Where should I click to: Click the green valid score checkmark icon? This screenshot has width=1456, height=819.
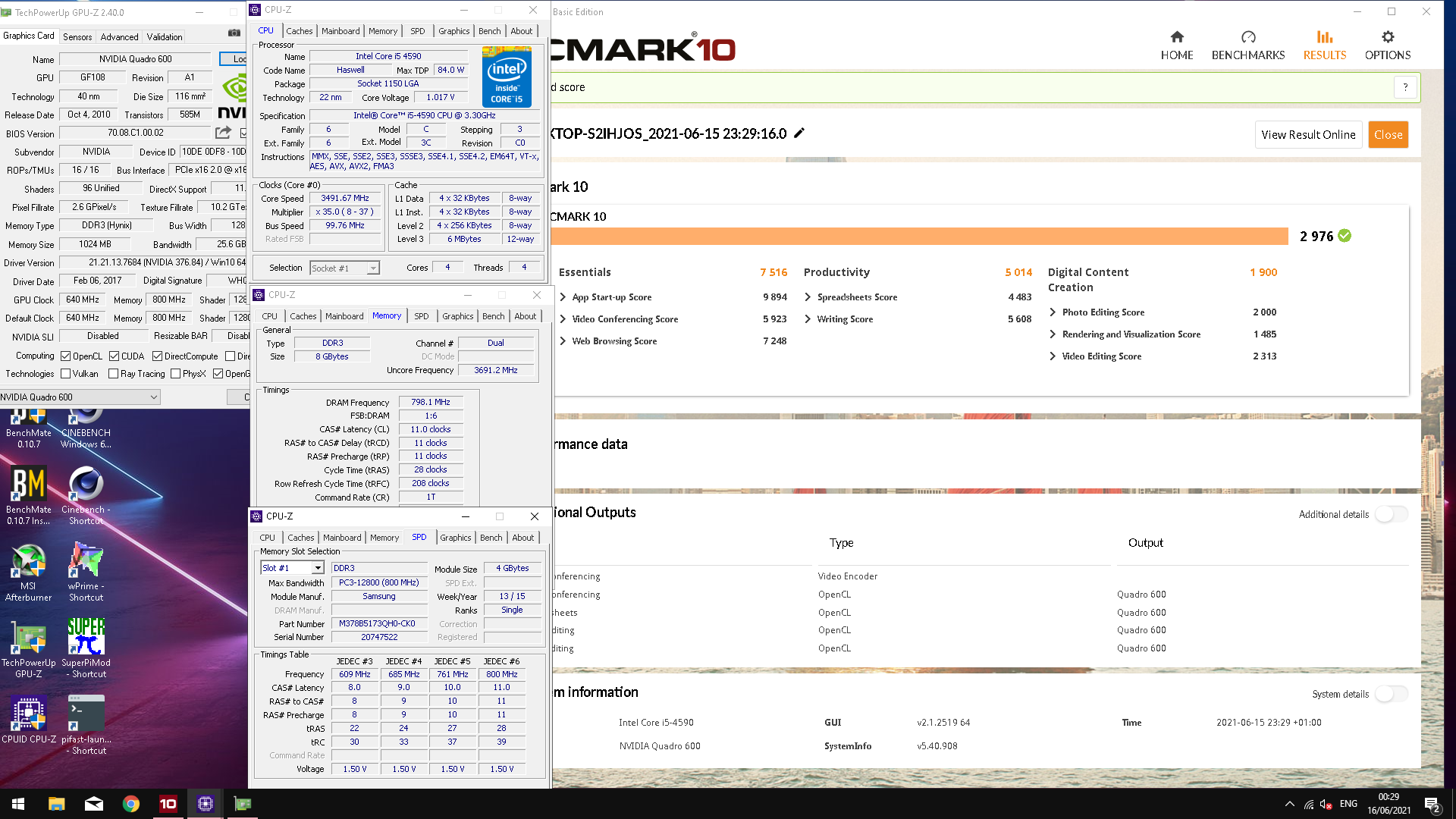(x=1345, y=236)
